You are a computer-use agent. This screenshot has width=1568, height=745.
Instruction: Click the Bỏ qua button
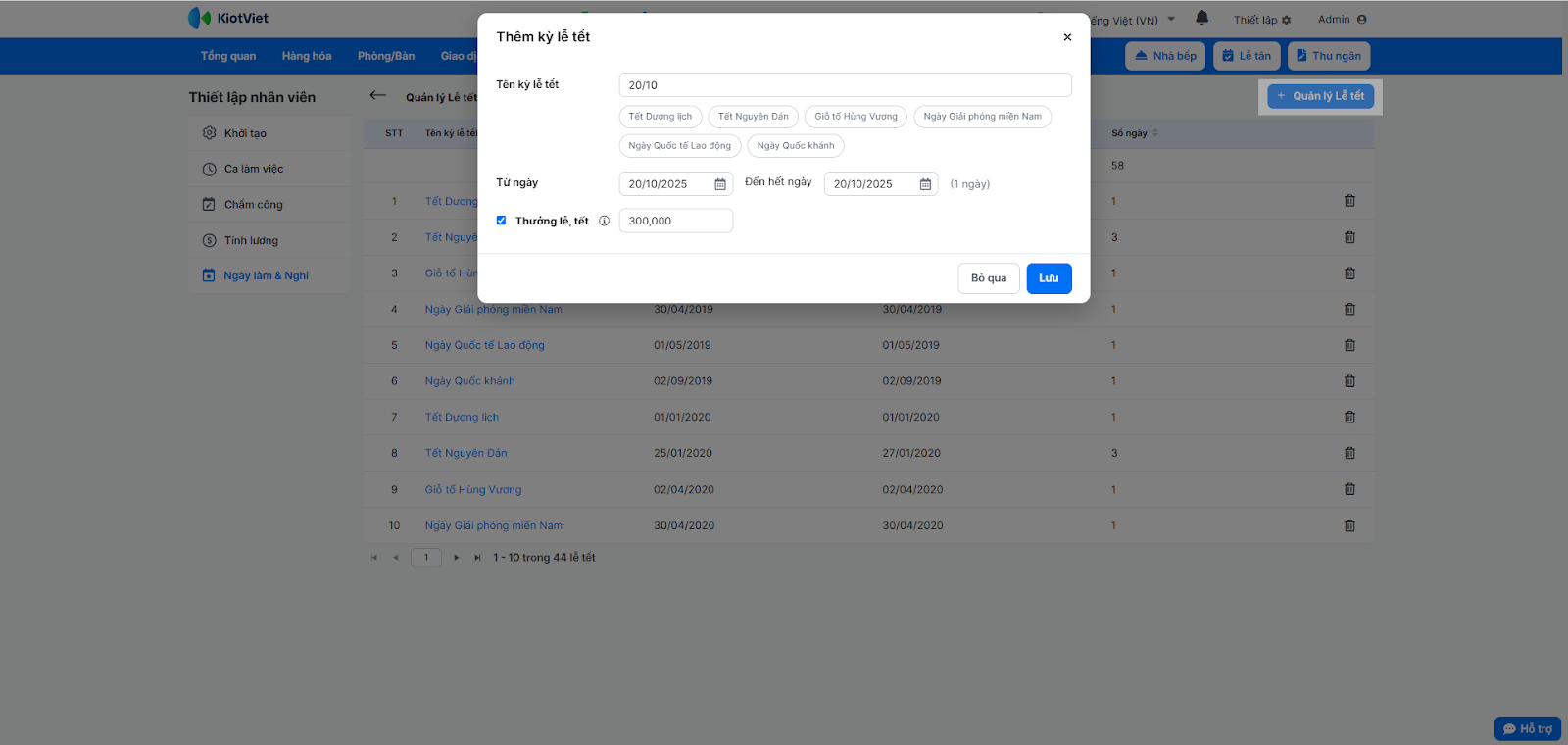point(989,278)
